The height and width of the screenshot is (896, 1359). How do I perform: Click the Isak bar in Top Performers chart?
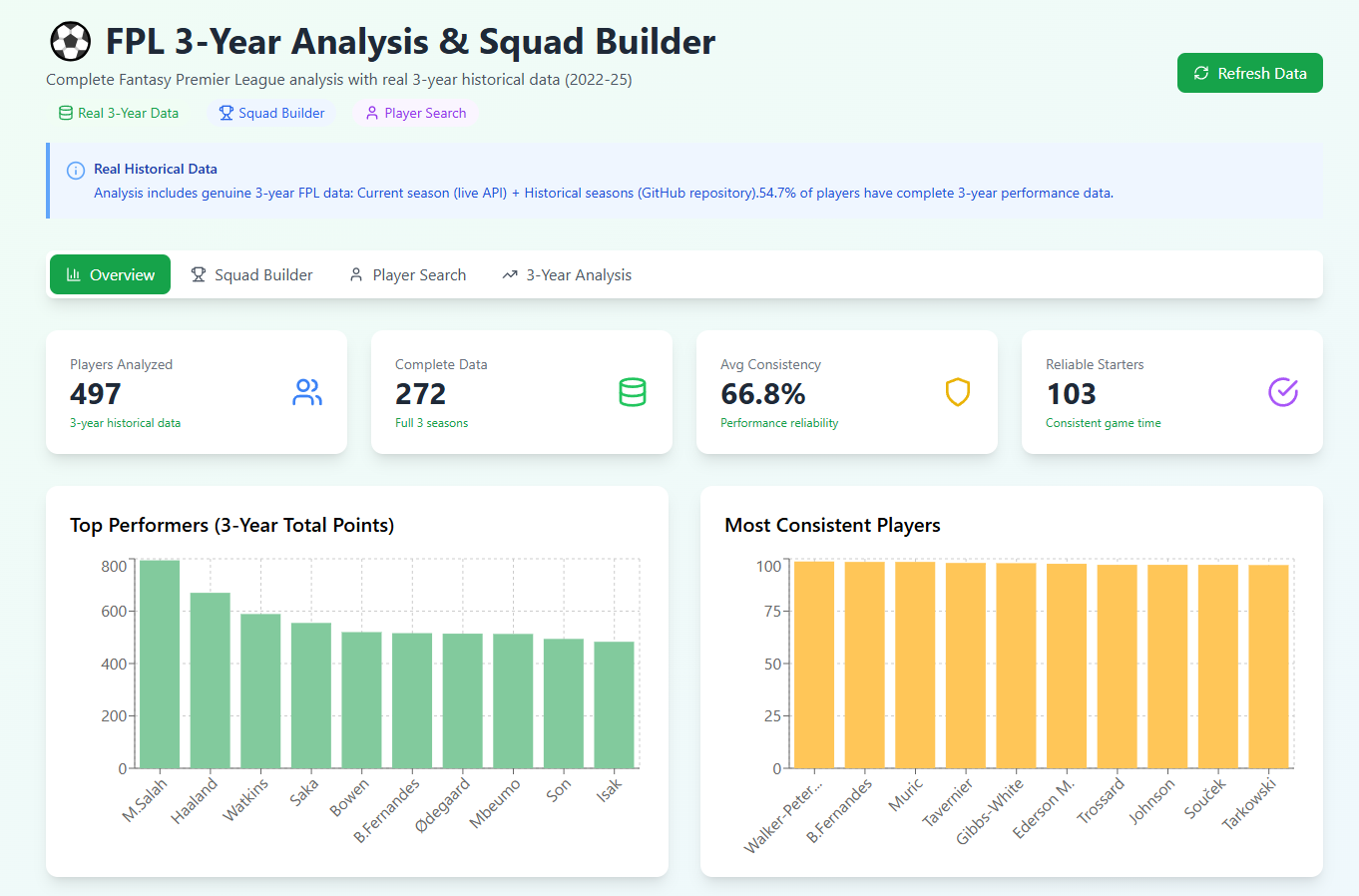[614, 704]
